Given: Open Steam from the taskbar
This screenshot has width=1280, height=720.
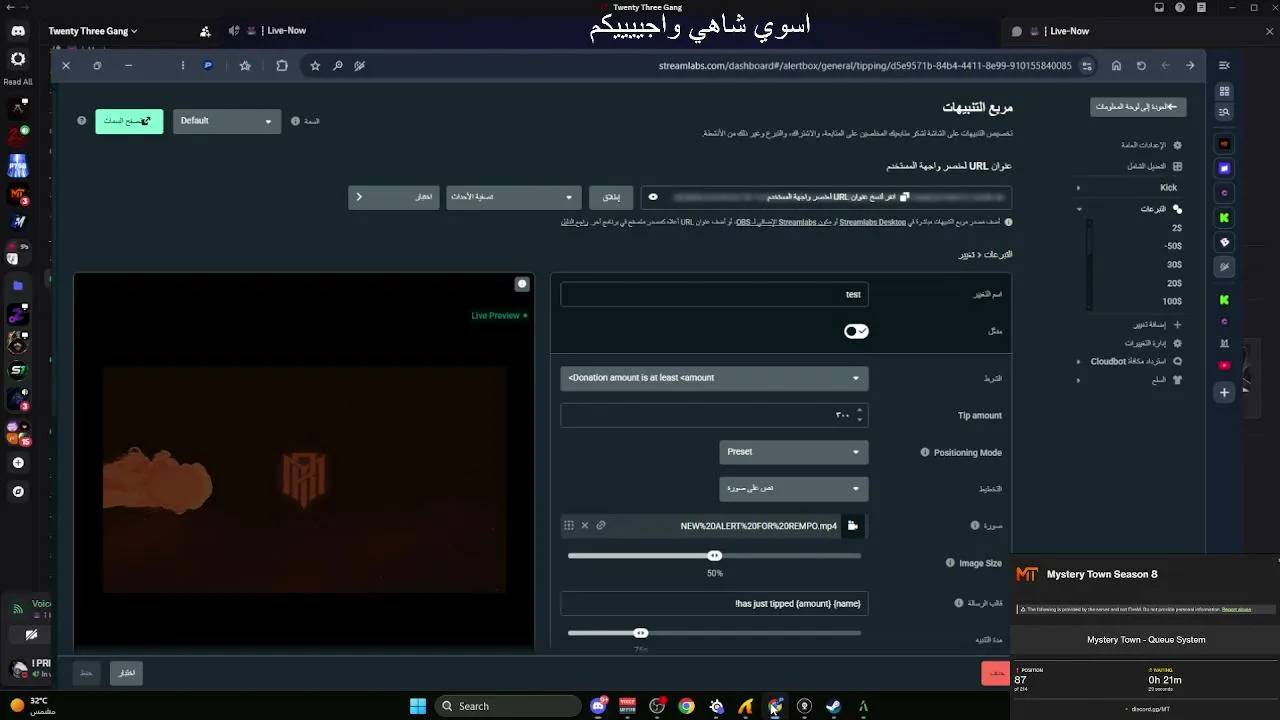Looking at the screenshot, I should pyautogui.click(x=833, y=706).
